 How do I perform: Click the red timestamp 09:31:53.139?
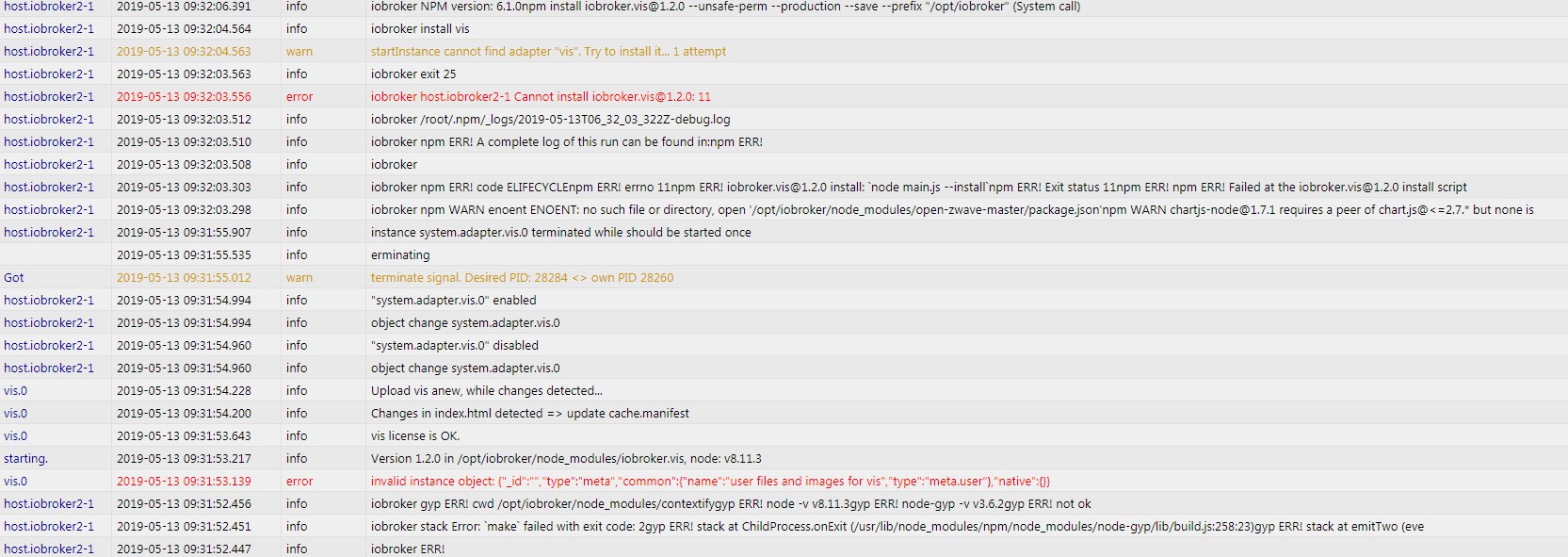[184, 481]
